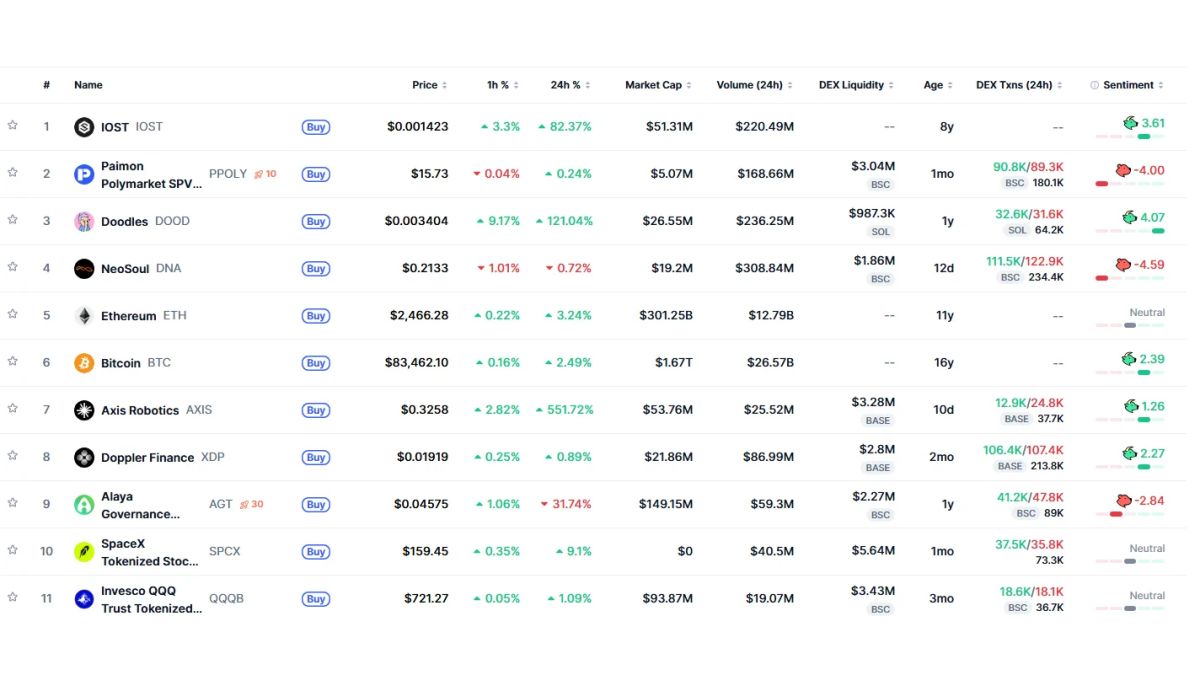Click the Paimon Polymarket SPV logo icon
This screenshot has width=1200, height=675.
[x=84, y=175]
